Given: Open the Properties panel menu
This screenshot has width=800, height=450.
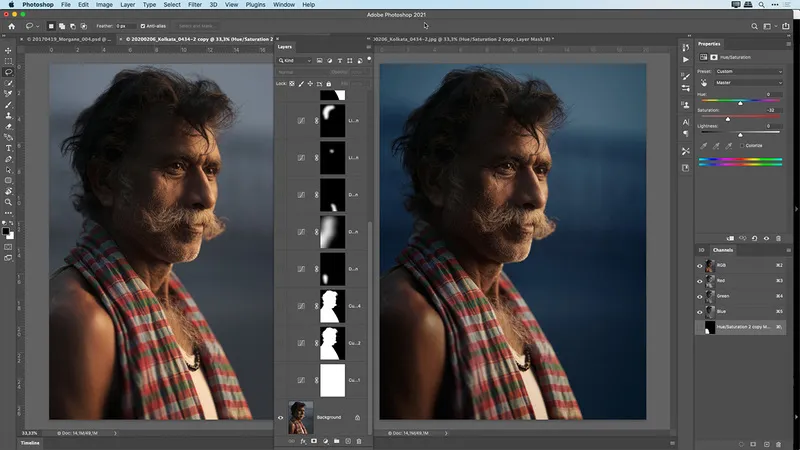Looking at the screenshot, I should (x=788, y=44).
